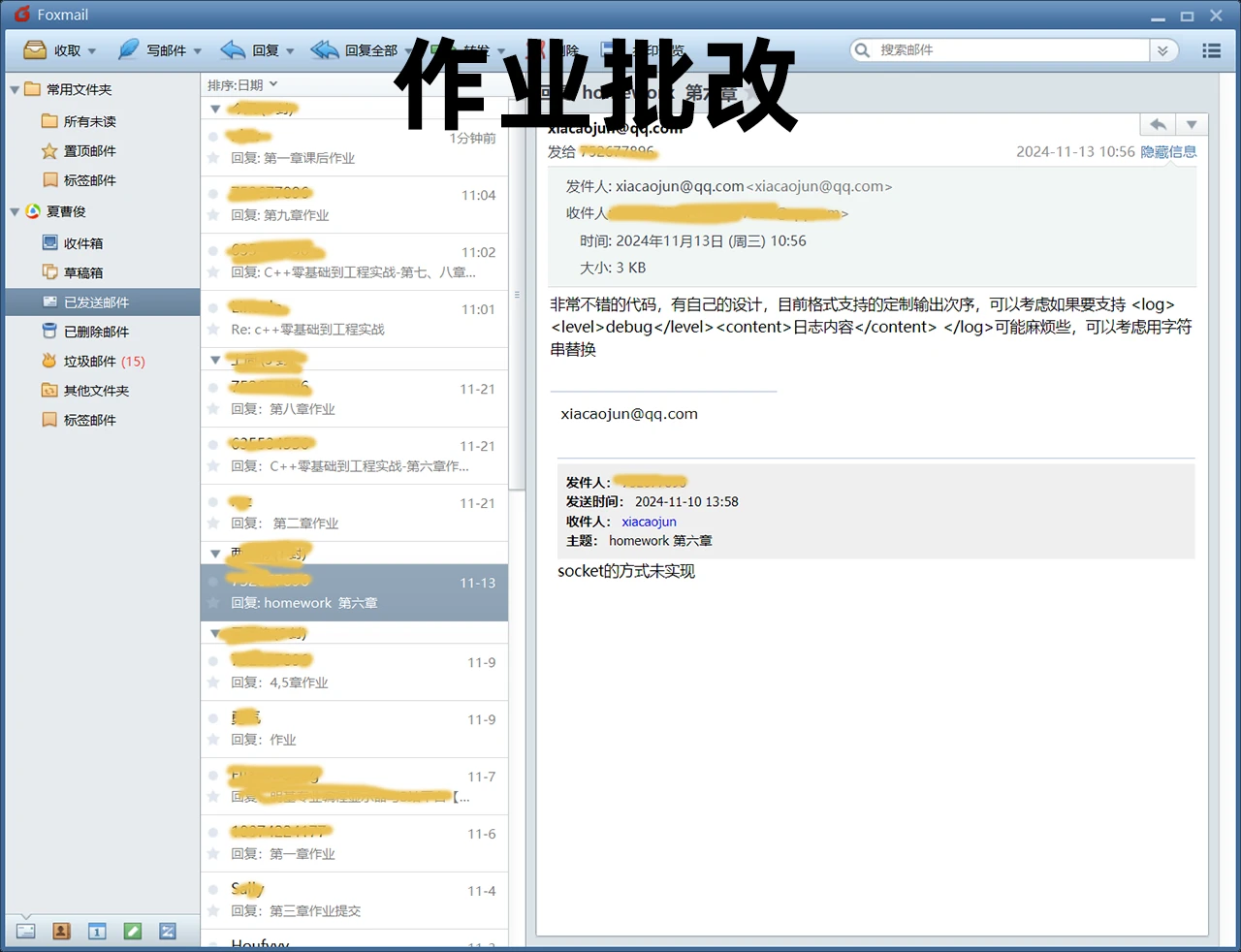Toggle read status dot of 回复: 第一章课后作业
The height and width of the screenshot is (952, 1241).
(x=213, y=137)
